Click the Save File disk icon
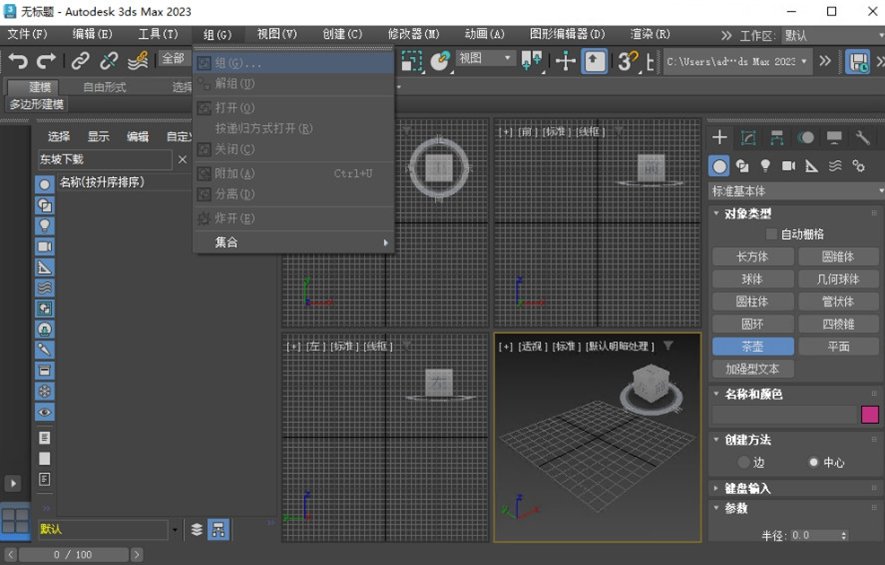885x565 pixels. pos(857,62)
